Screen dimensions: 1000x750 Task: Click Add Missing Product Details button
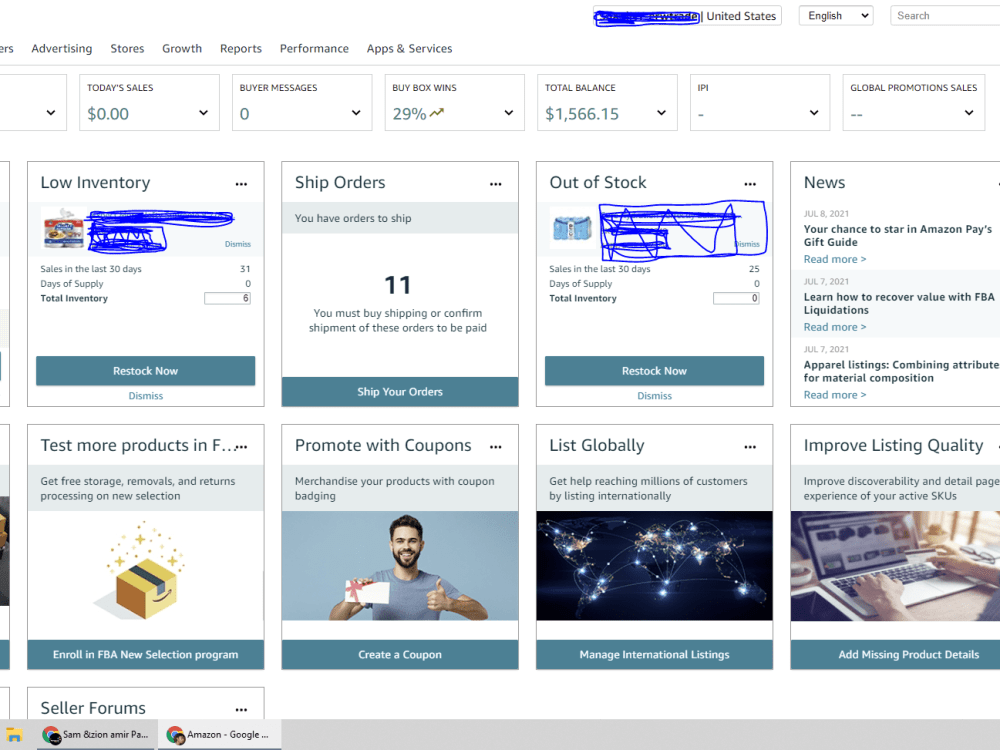895,654
